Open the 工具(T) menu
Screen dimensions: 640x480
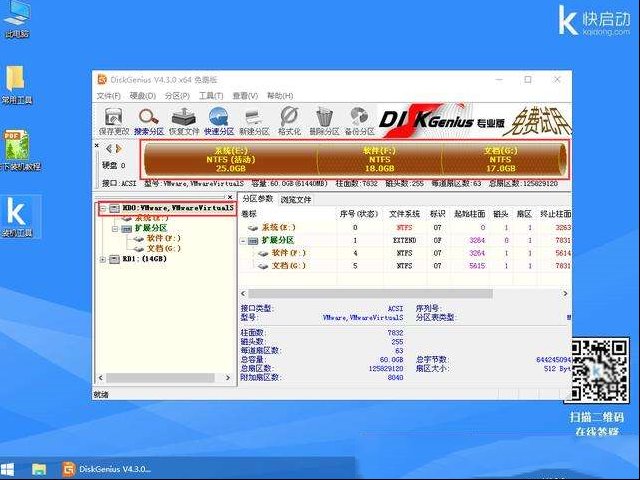click(x=211, y=96)
